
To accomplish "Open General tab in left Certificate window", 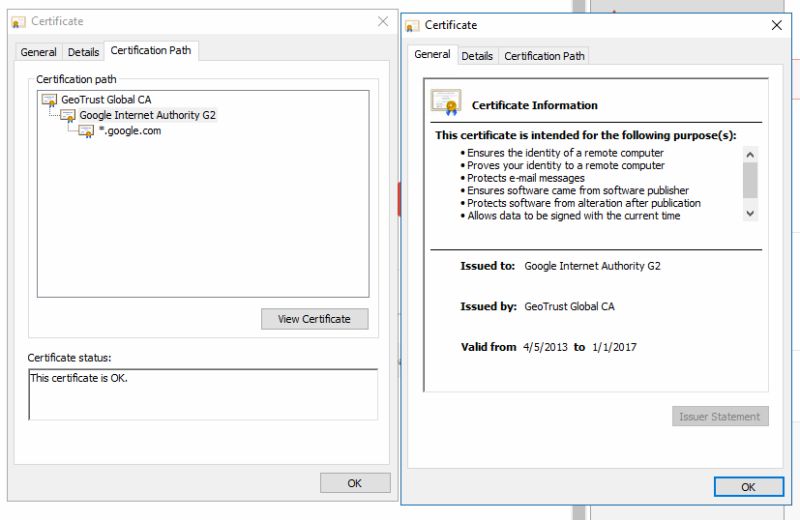I will click(x=38, y=52).
